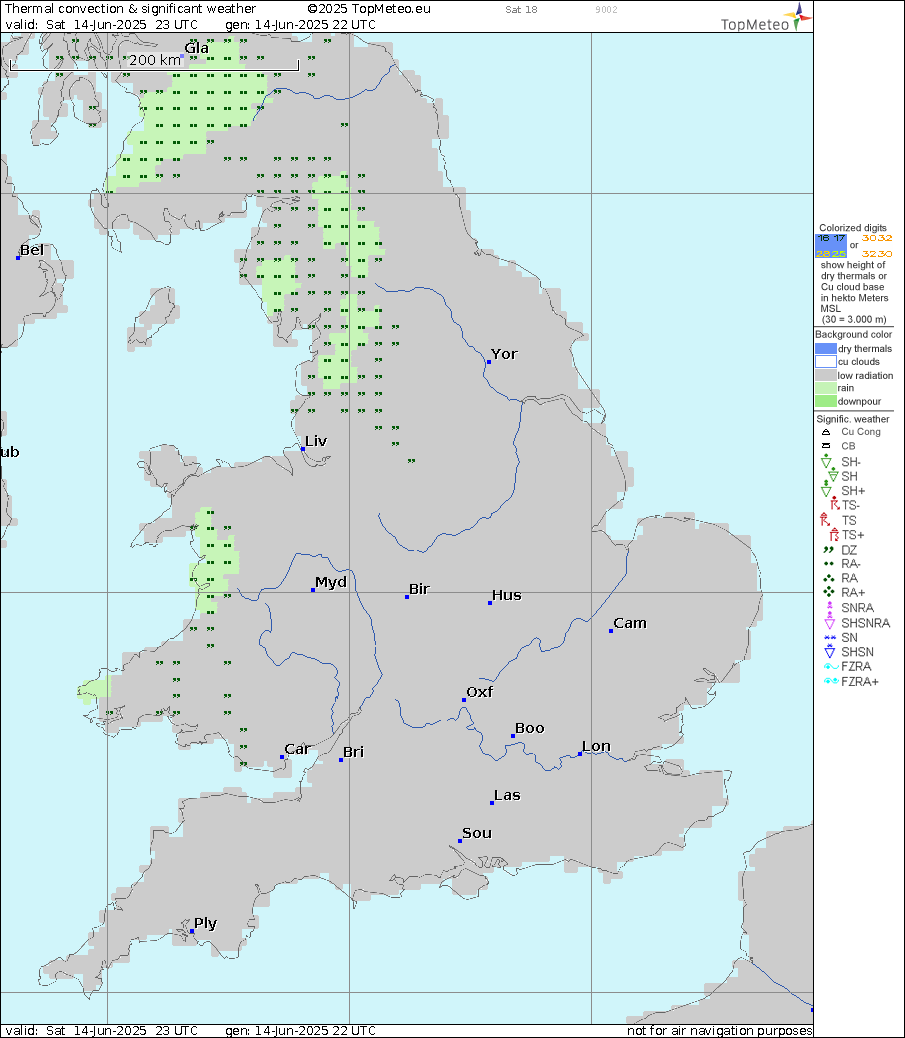Click the downpour green swatch

[x=826, y=401]
